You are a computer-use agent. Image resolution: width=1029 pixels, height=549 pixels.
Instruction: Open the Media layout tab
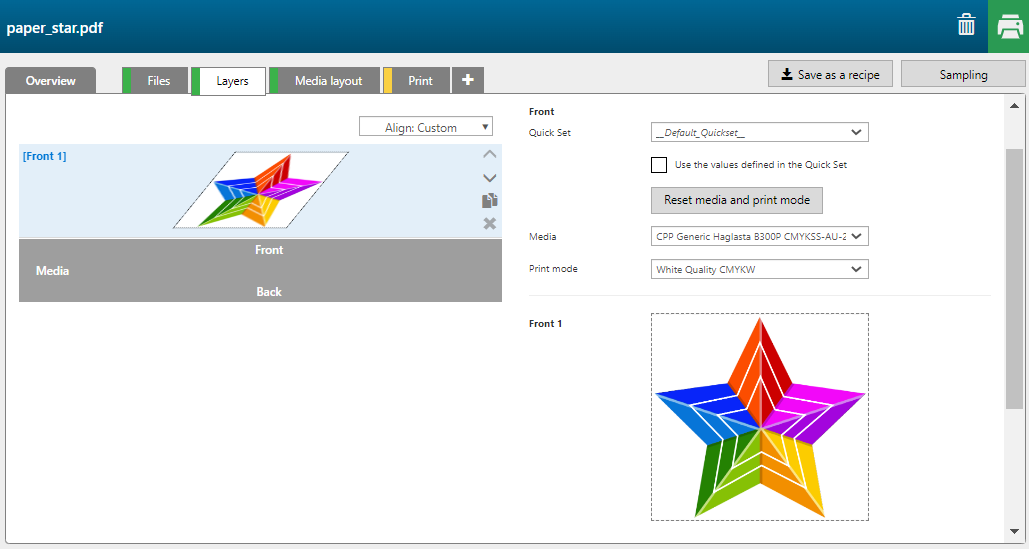[x=328, y=81]
